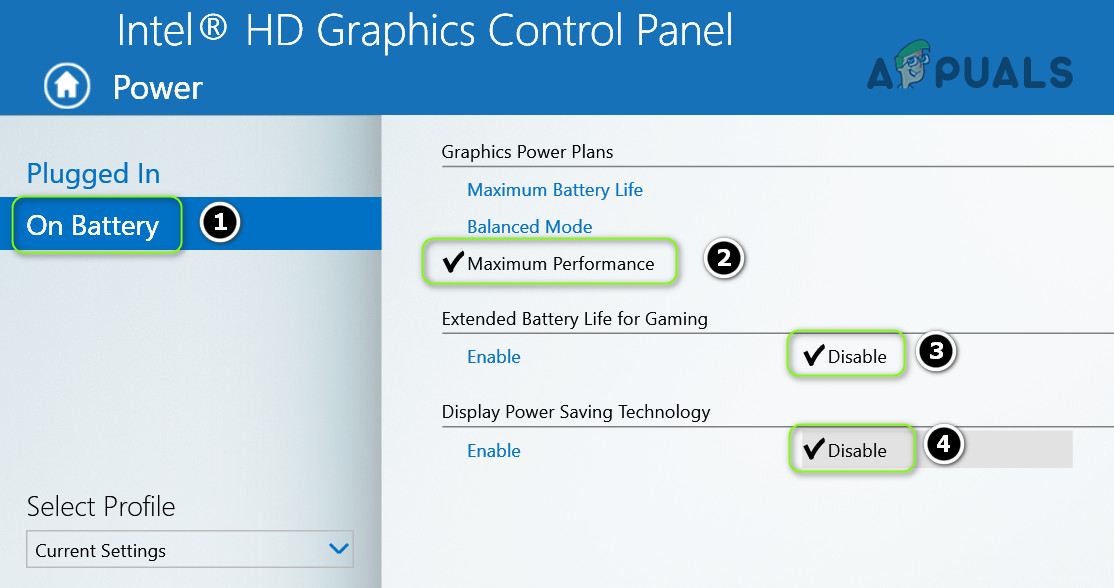Screen dimensions: 1114x588
Task: Click the Home icon button
Action: point(67,86)
